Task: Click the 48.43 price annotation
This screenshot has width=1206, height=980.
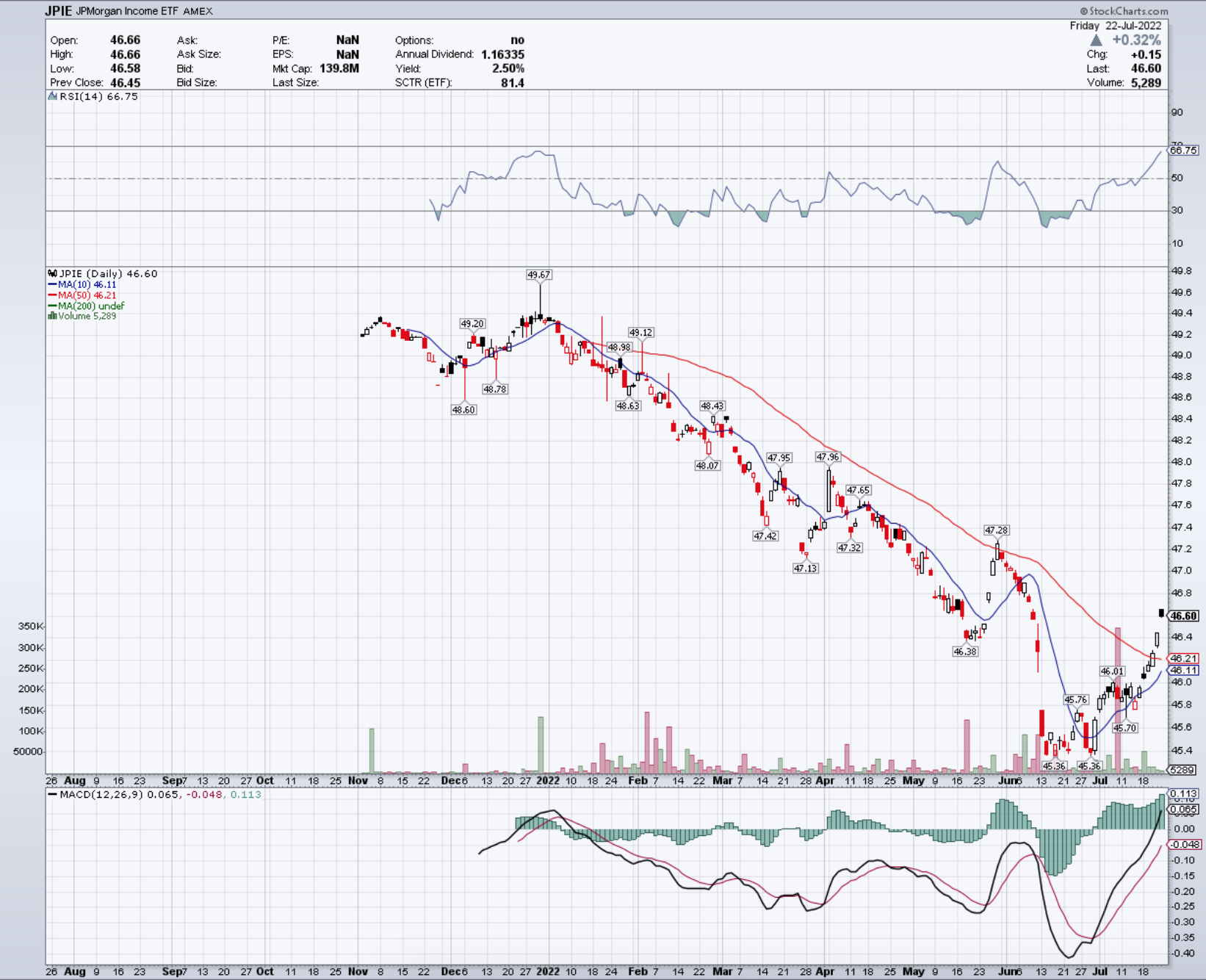Action: [x=712, y=406]
